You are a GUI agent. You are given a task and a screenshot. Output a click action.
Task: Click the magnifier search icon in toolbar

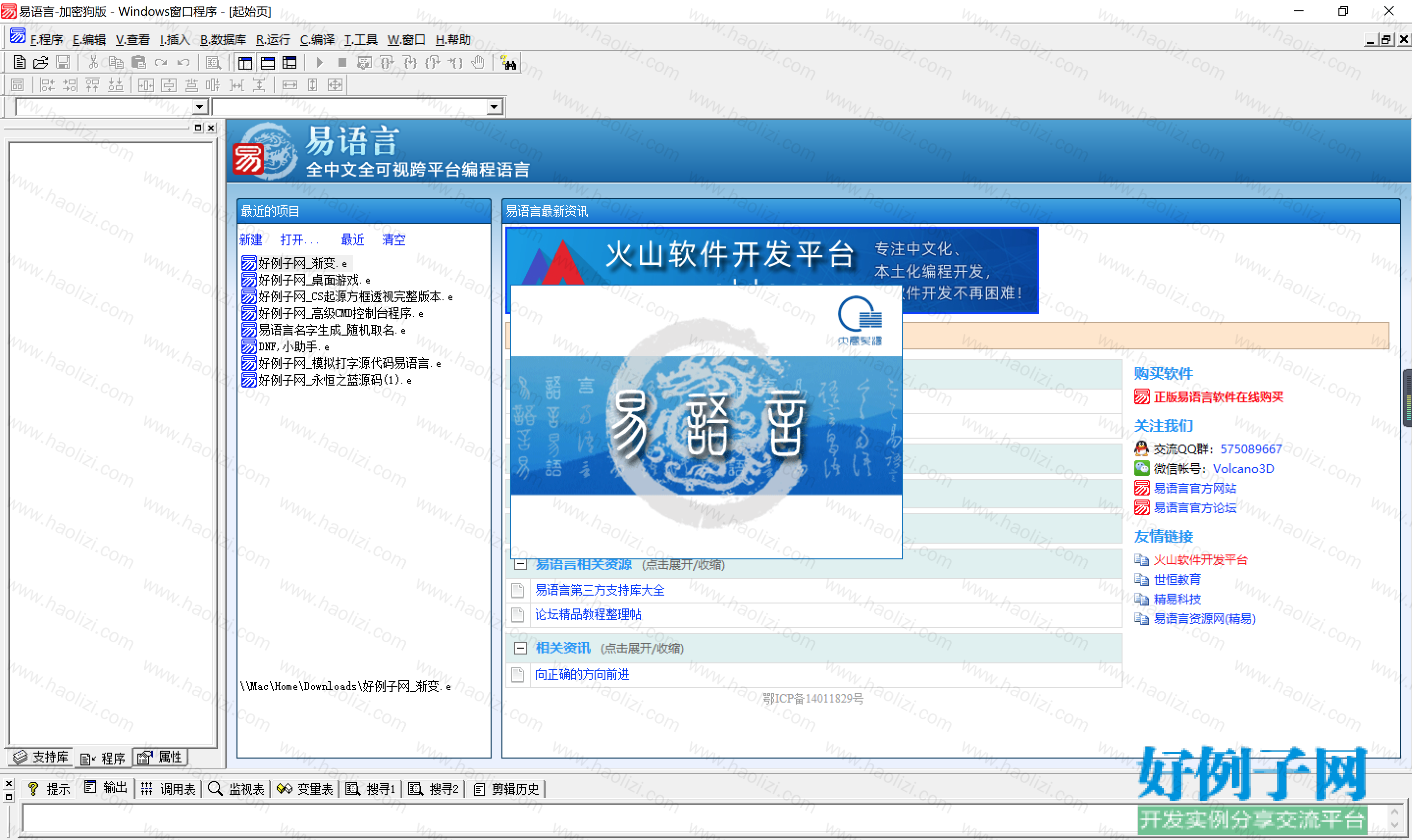pyautogui.click(x=213, y=62)
